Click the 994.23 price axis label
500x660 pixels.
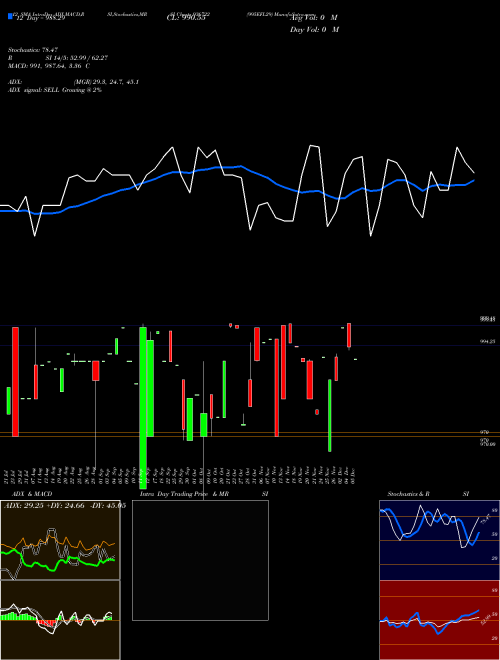(487, 342)
